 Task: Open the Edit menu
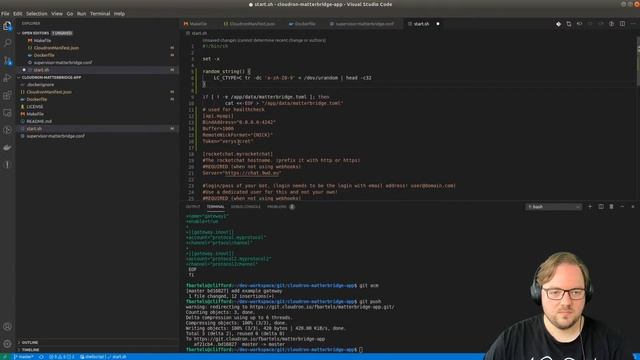(18, 13)
